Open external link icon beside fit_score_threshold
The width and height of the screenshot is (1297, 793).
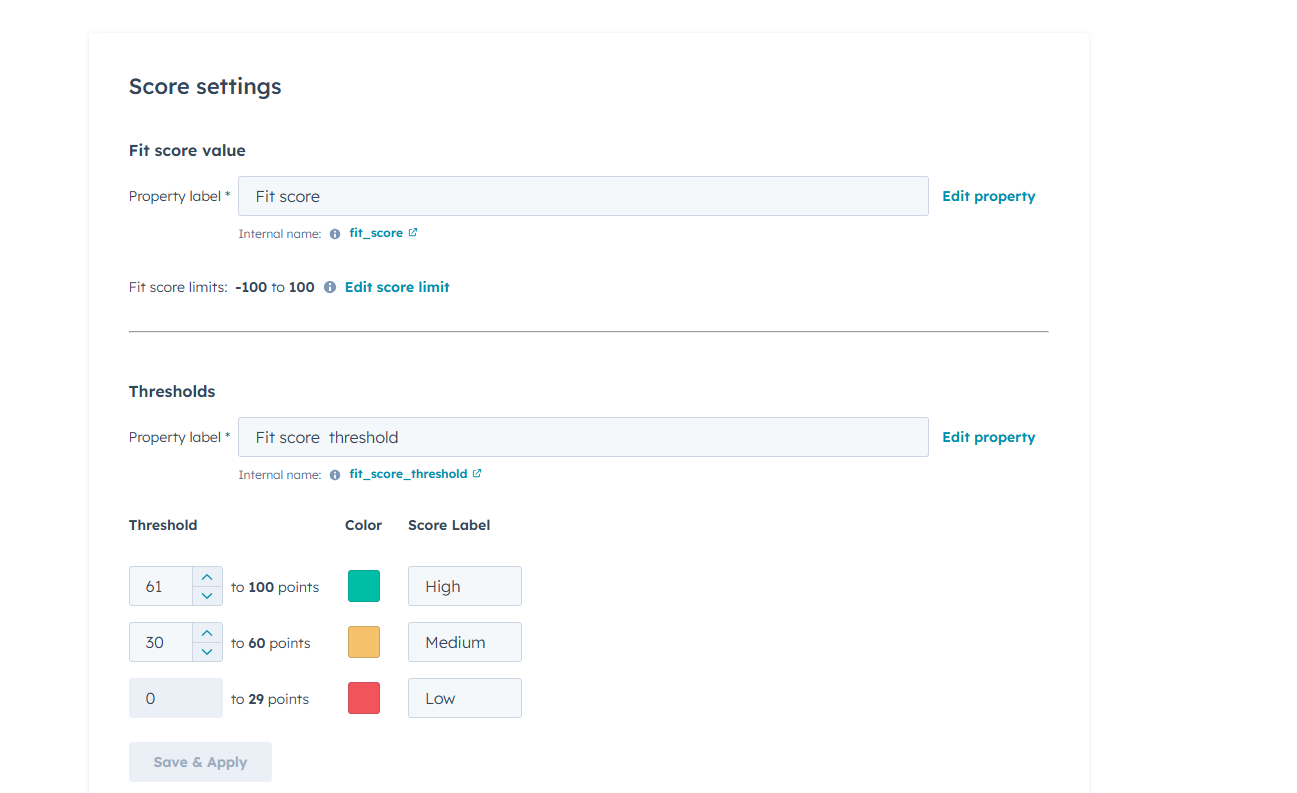pyautogui.click(x=477, y=474)
